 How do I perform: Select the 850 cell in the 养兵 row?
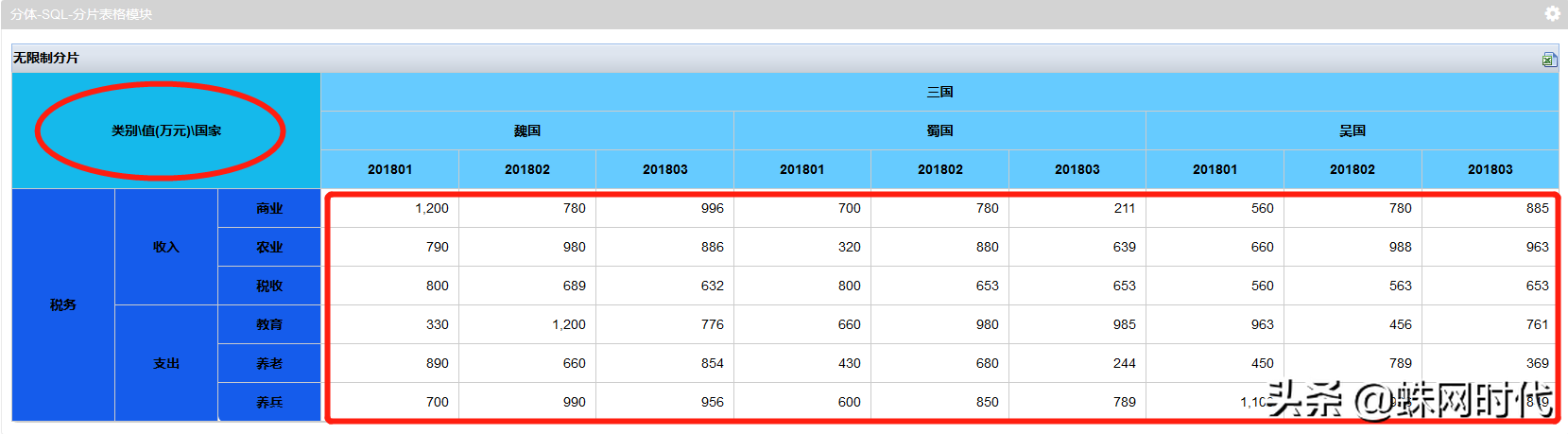click(x=940, y=402)
